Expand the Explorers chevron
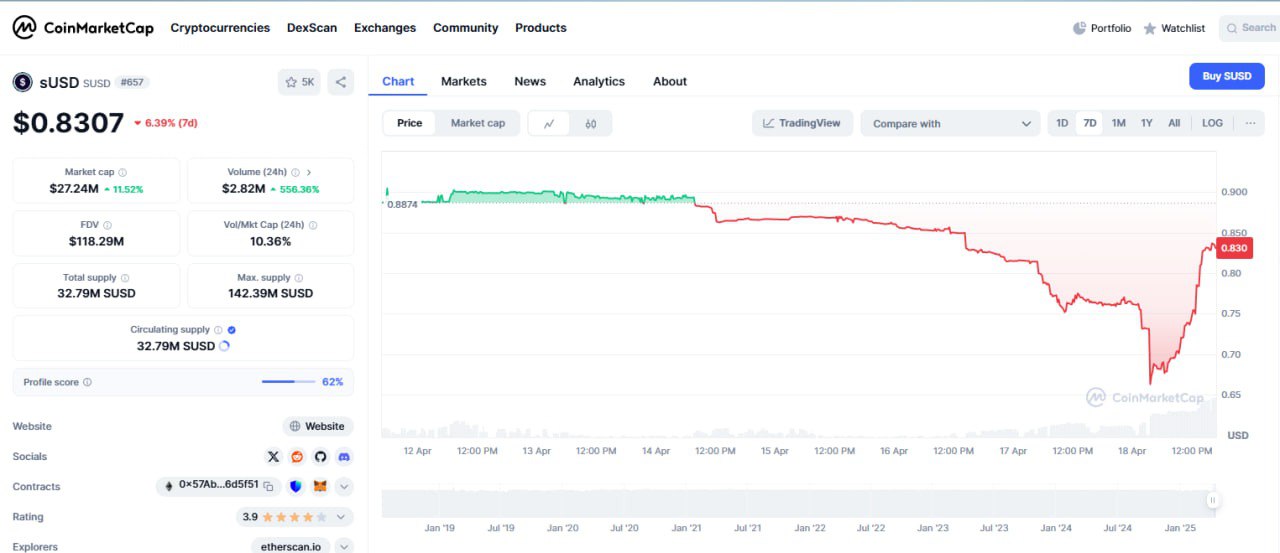The image size is (1280, 553). point(344,547)
